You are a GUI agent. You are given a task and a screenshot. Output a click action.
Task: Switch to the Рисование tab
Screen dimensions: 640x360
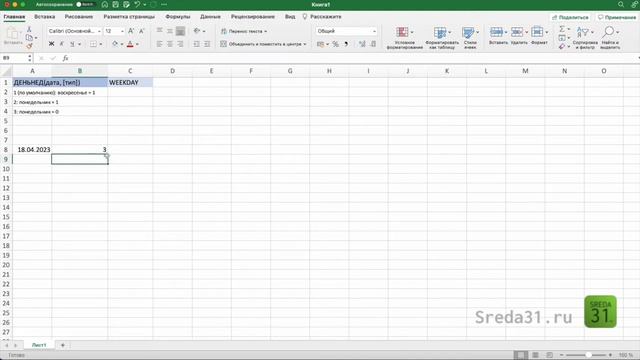click(79, 17)
